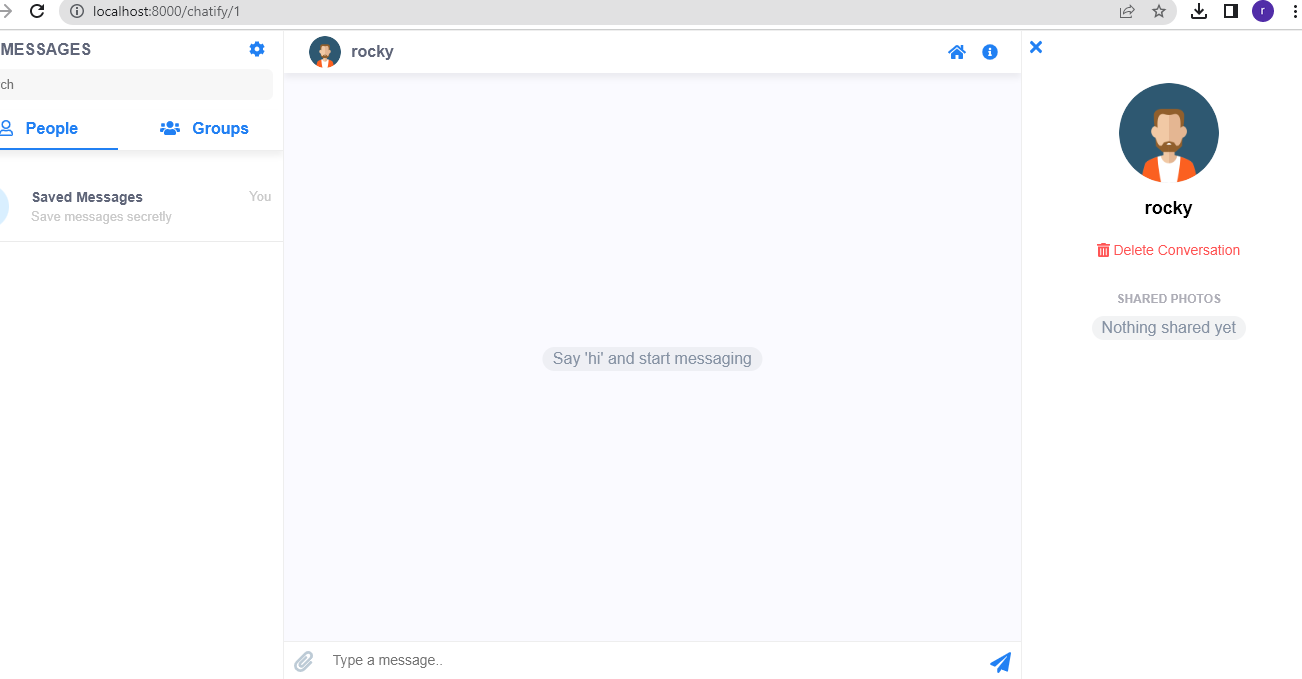The width and height of the screenshot is (1302, 679).
Task: Select the Delete Conversation option
Action: 1168,250
